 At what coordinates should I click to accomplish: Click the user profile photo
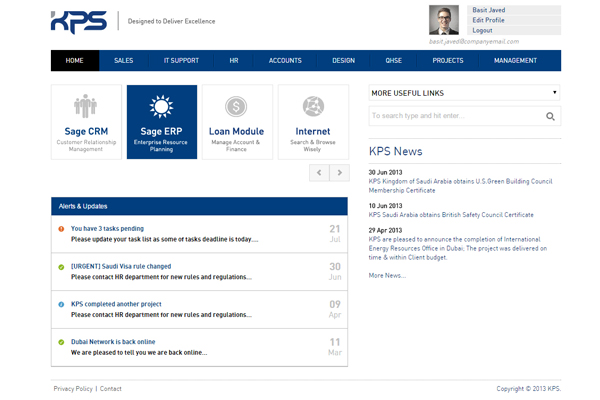pyautogui.click(x=444, y=20)
